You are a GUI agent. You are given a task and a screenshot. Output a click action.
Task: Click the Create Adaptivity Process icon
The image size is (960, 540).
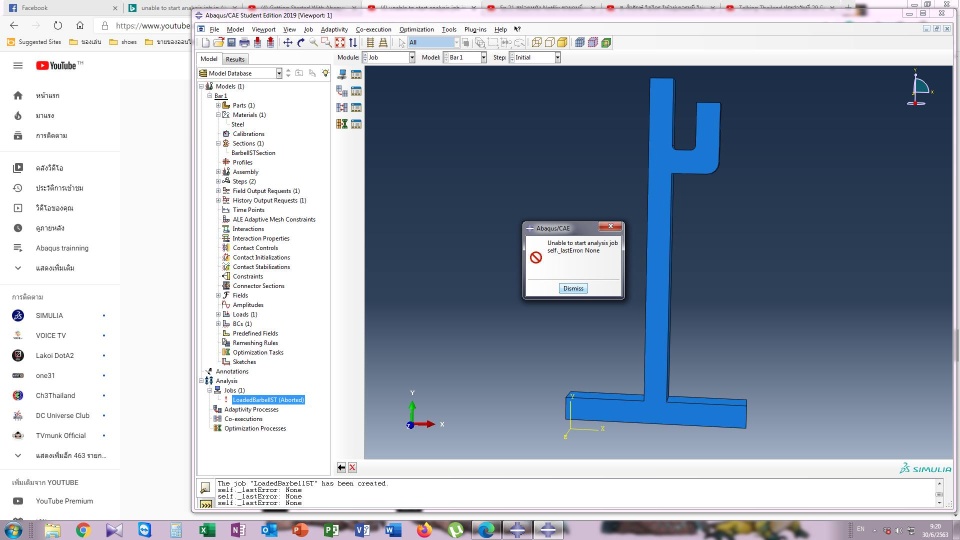(x=342, y=91)
